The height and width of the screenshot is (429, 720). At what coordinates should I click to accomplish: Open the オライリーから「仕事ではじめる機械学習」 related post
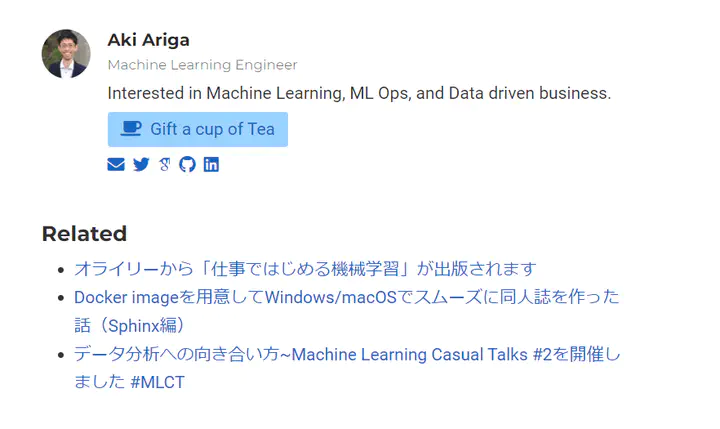coord(305,269)
